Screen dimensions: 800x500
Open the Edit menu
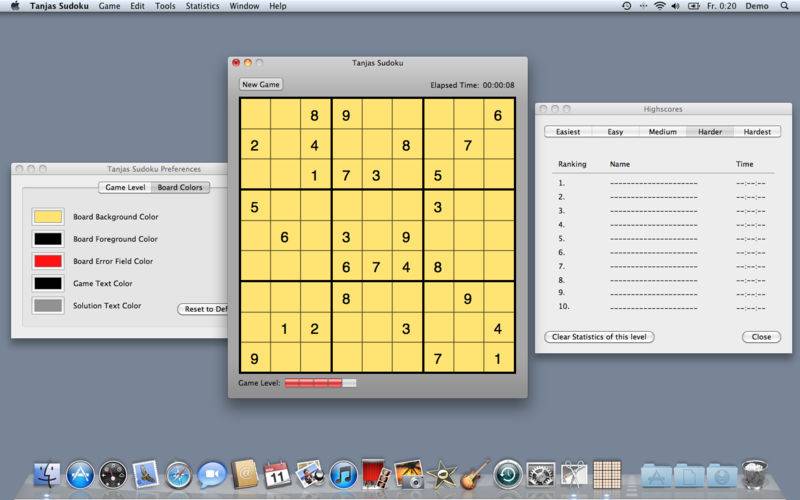tap(137, 6)
